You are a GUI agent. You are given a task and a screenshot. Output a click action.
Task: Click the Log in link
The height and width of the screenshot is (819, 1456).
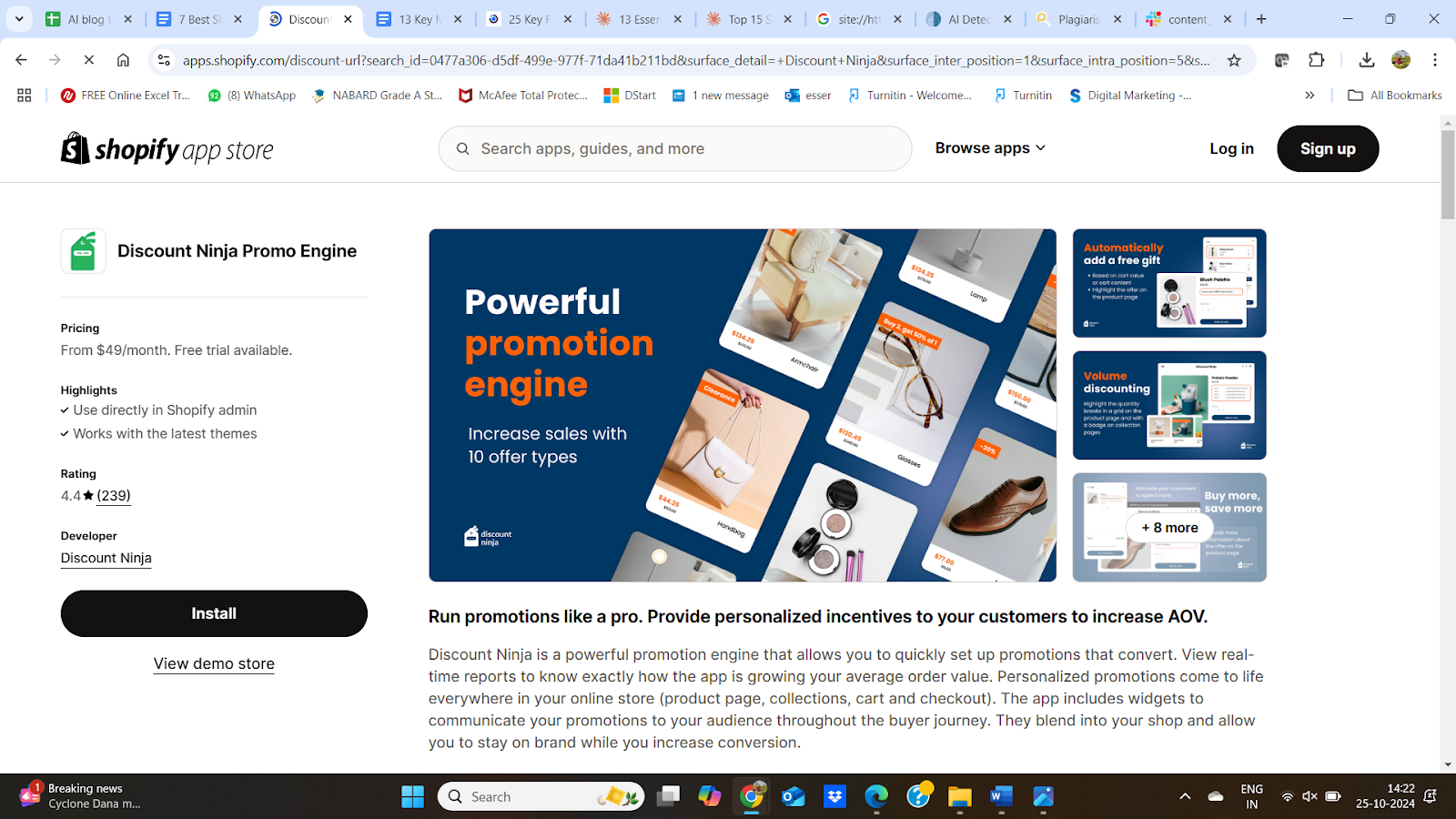pyautogui.click(x=1231, y=148)
